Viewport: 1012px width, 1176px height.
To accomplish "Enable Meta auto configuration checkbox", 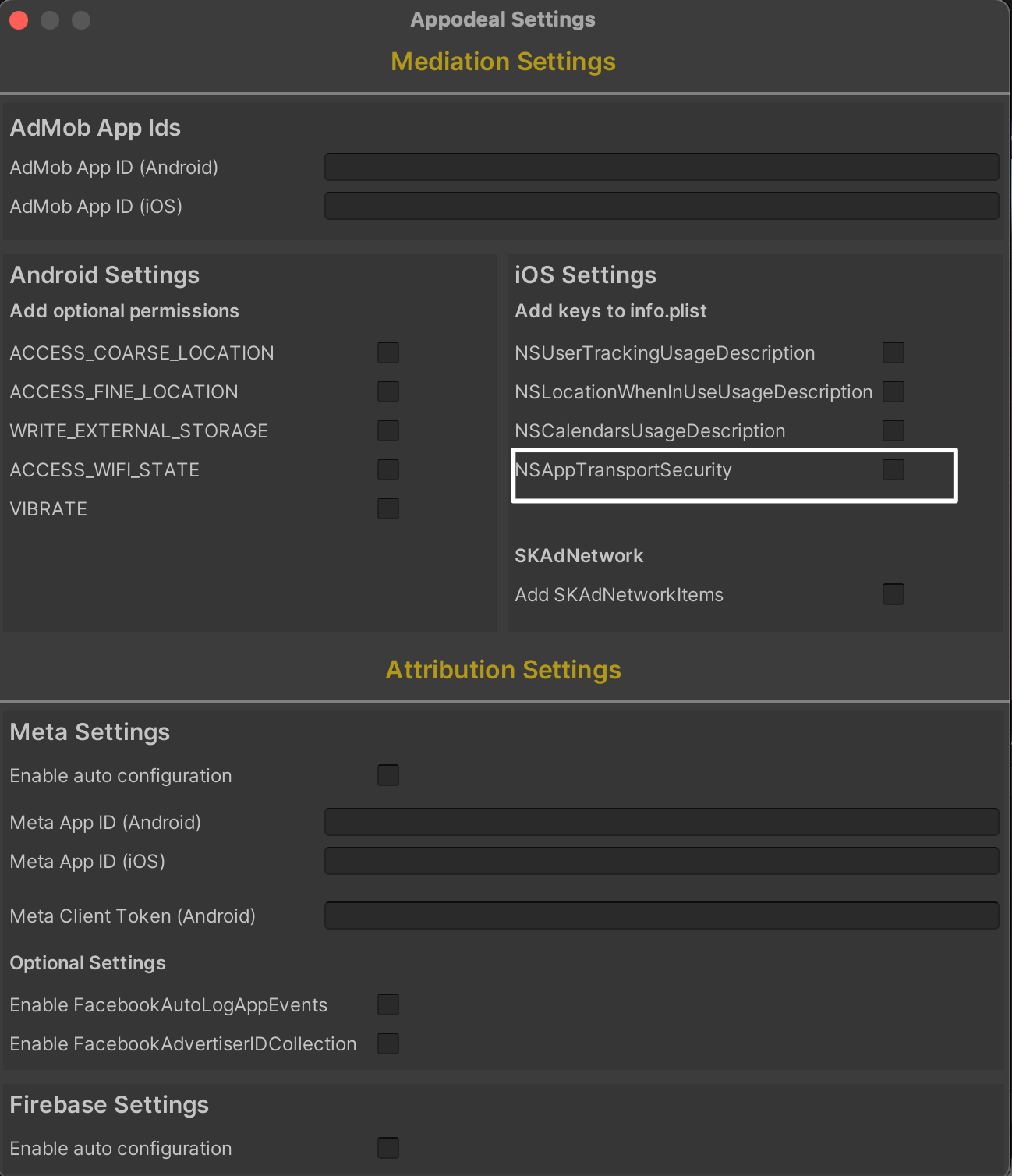I will click(x=387, y=775).
